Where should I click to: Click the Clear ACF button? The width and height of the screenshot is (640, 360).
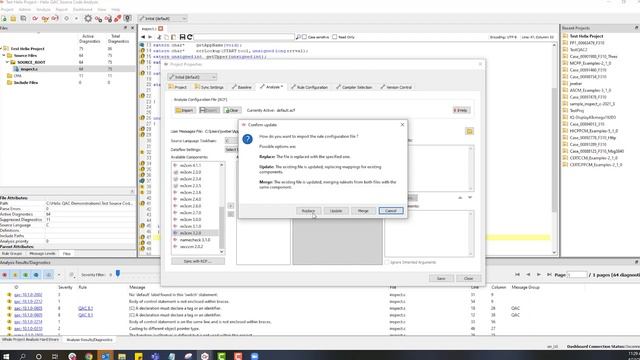pos(232,110)
